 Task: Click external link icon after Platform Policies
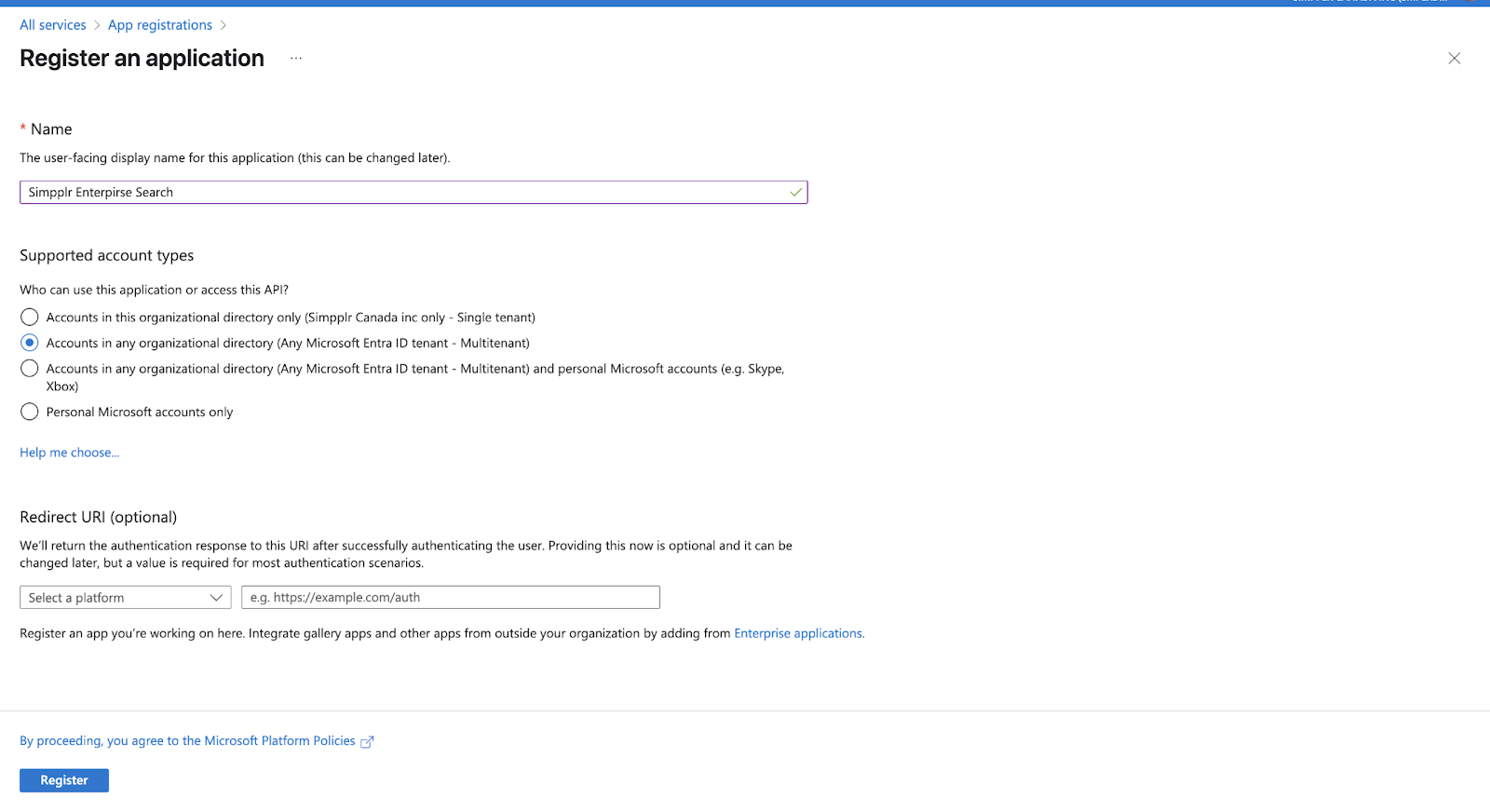367,742
